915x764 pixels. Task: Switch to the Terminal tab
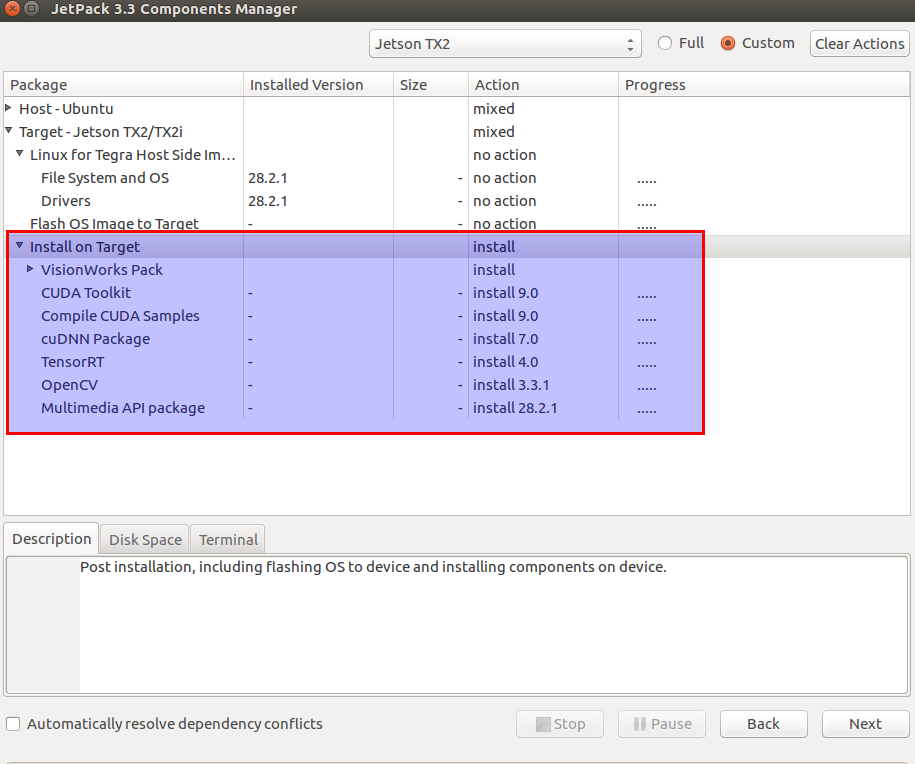(227, 538)
